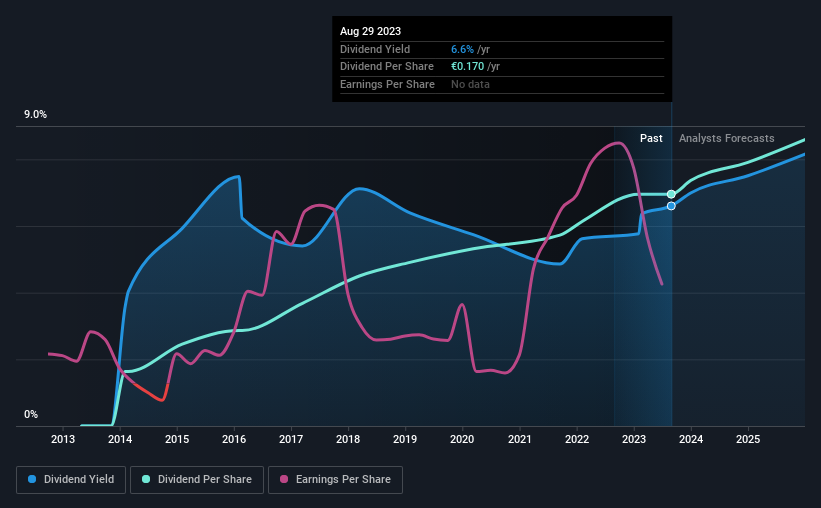Click the Analysts Forecasts label
This screenshot has width=821, height=508.
click(727, 138)
